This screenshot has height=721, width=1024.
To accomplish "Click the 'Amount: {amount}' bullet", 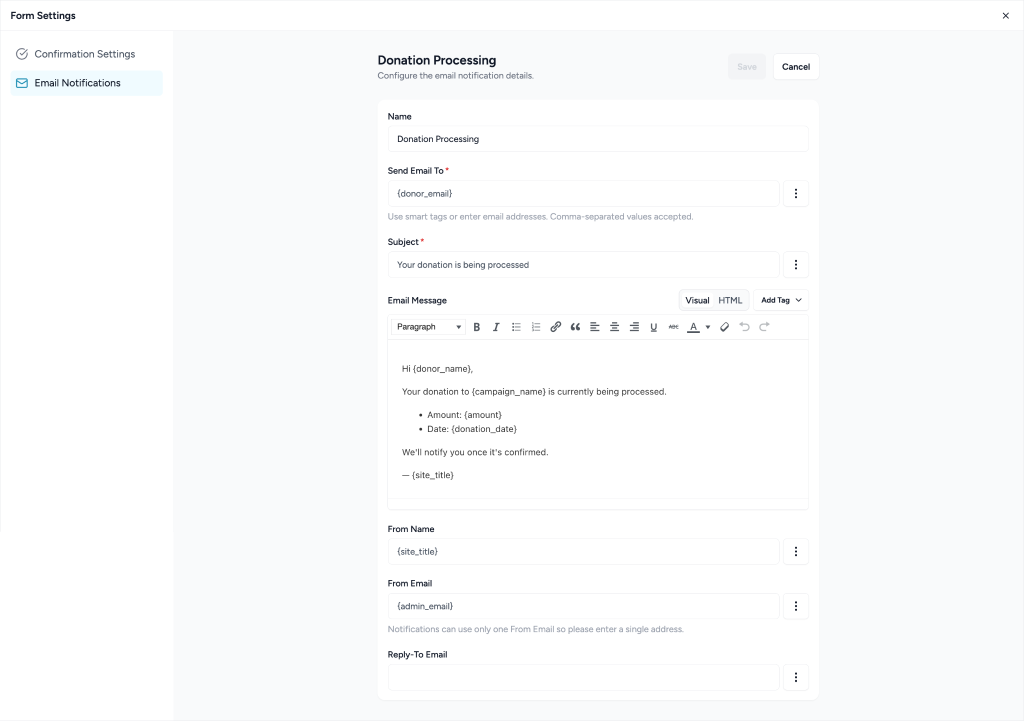I will point(464,415).
